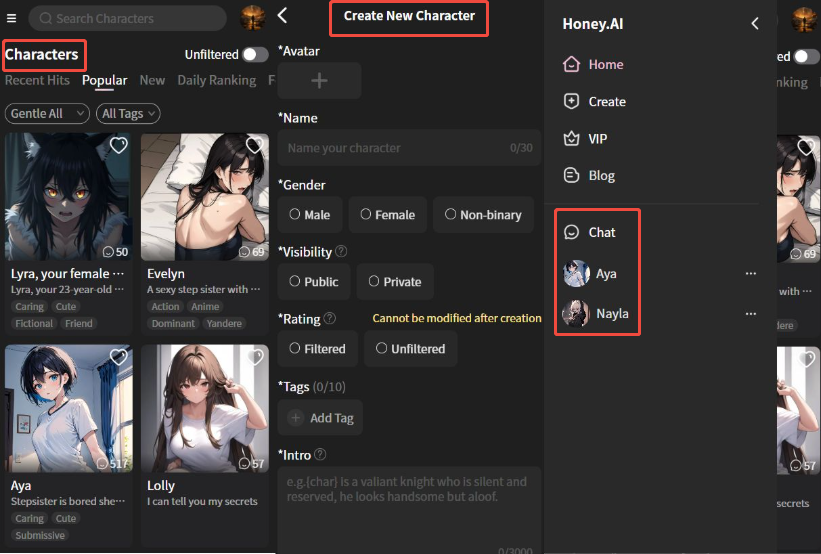This screenshot has height=554, width=821.
Task: Choose Private visibility option
Action: coord(394,282)
